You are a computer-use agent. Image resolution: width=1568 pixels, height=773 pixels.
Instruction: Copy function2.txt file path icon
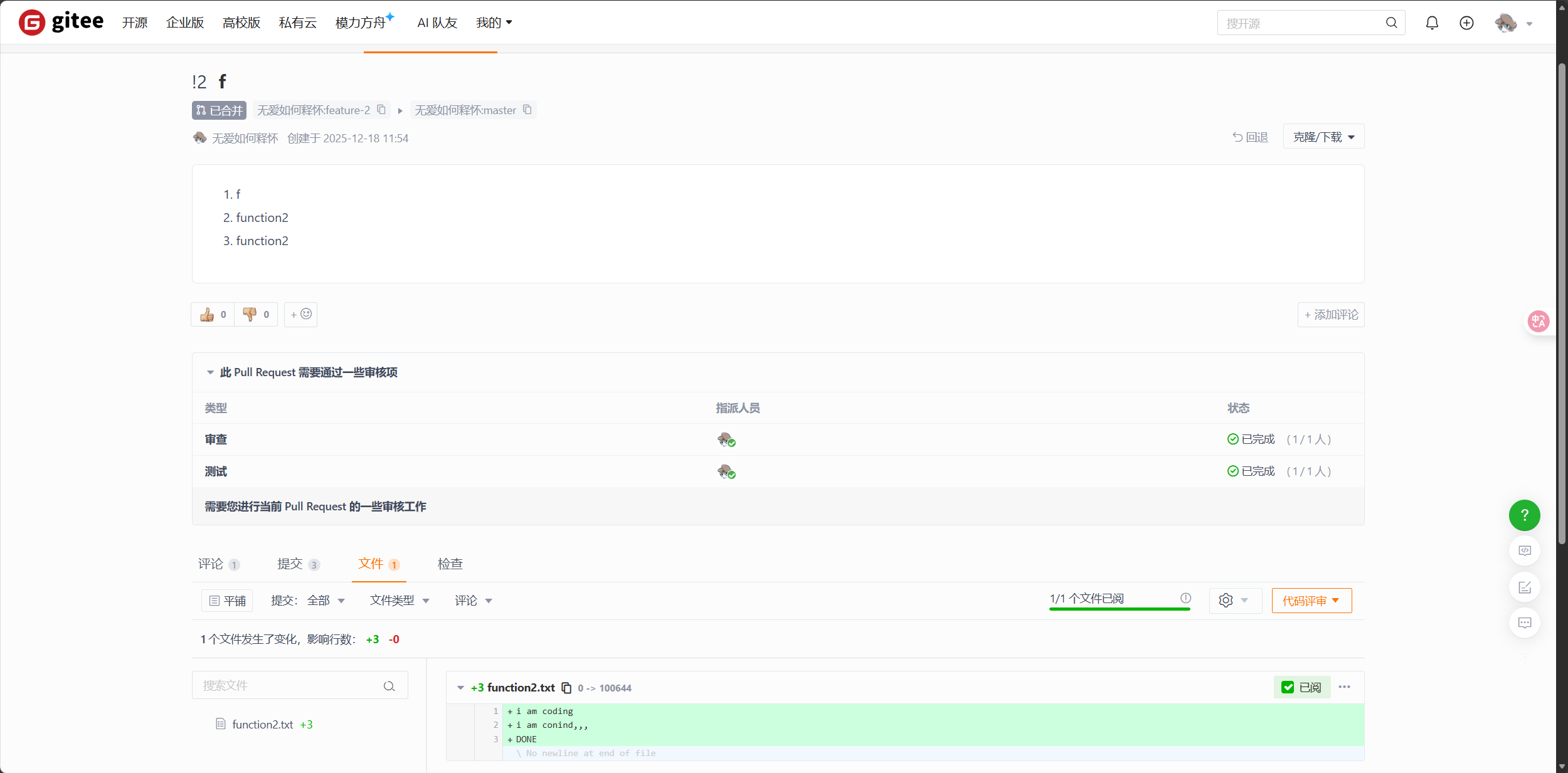pyautogui.click(x=566, y=688)
